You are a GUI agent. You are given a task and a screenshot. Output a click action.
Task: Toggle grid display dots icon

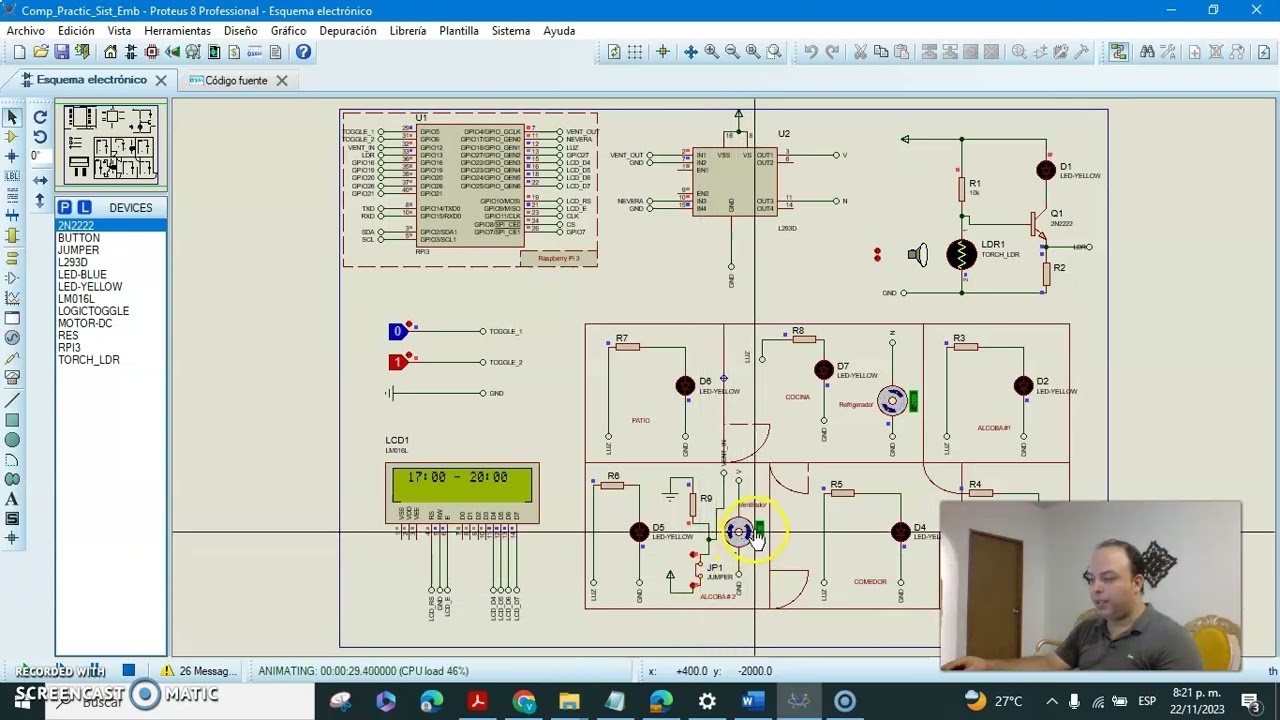click(635, 52)
